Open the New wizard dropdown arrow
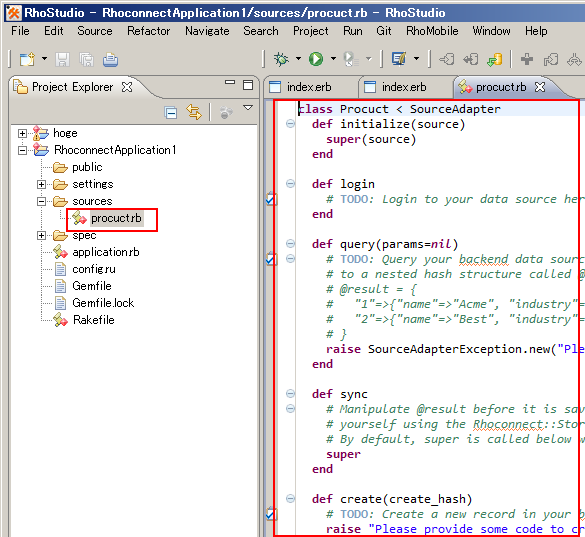585x537 pixels. (x=44, y=59)
